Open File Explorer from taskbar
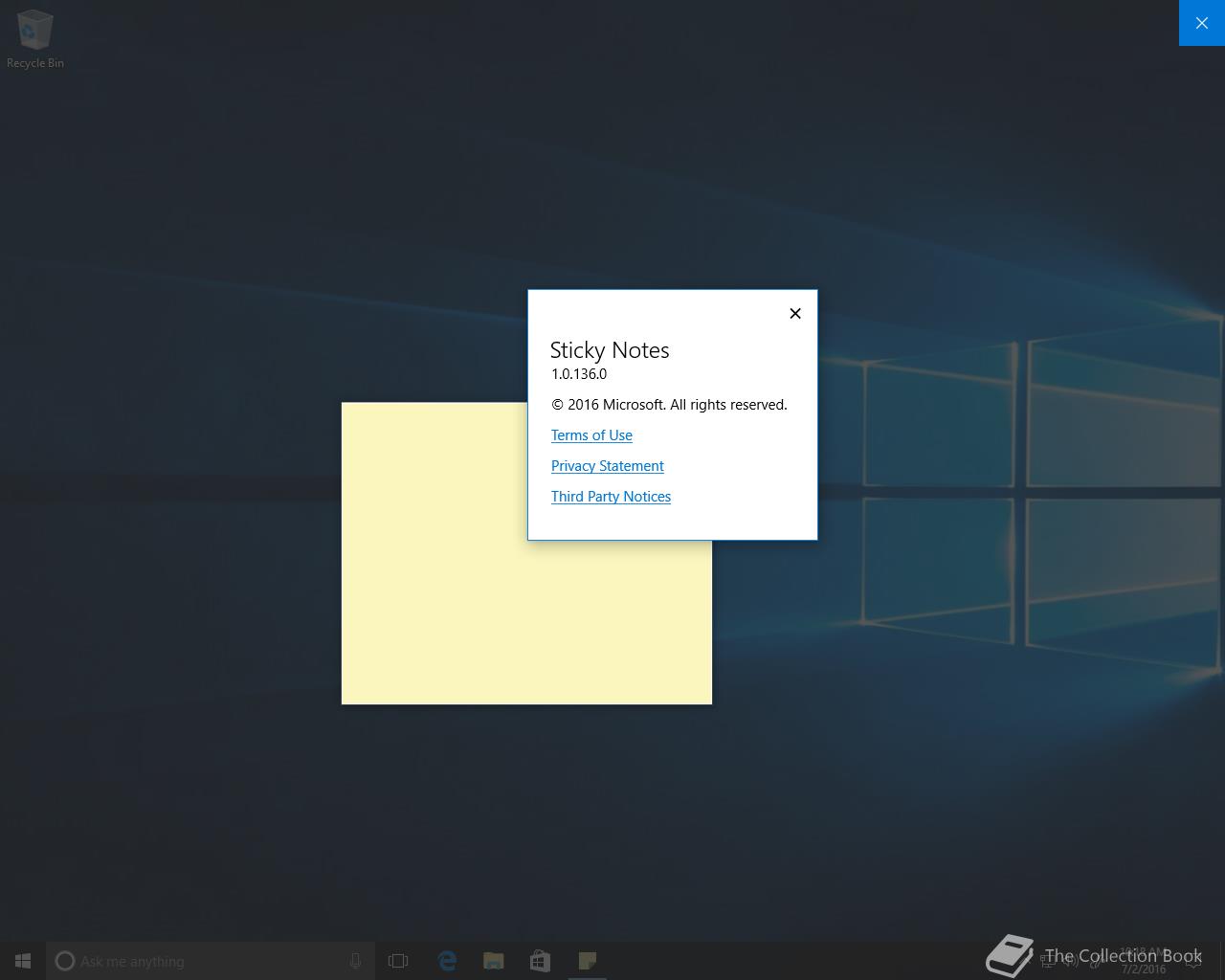The width and height of the screenshot is (1225, 980). click(x=494, y=961)
